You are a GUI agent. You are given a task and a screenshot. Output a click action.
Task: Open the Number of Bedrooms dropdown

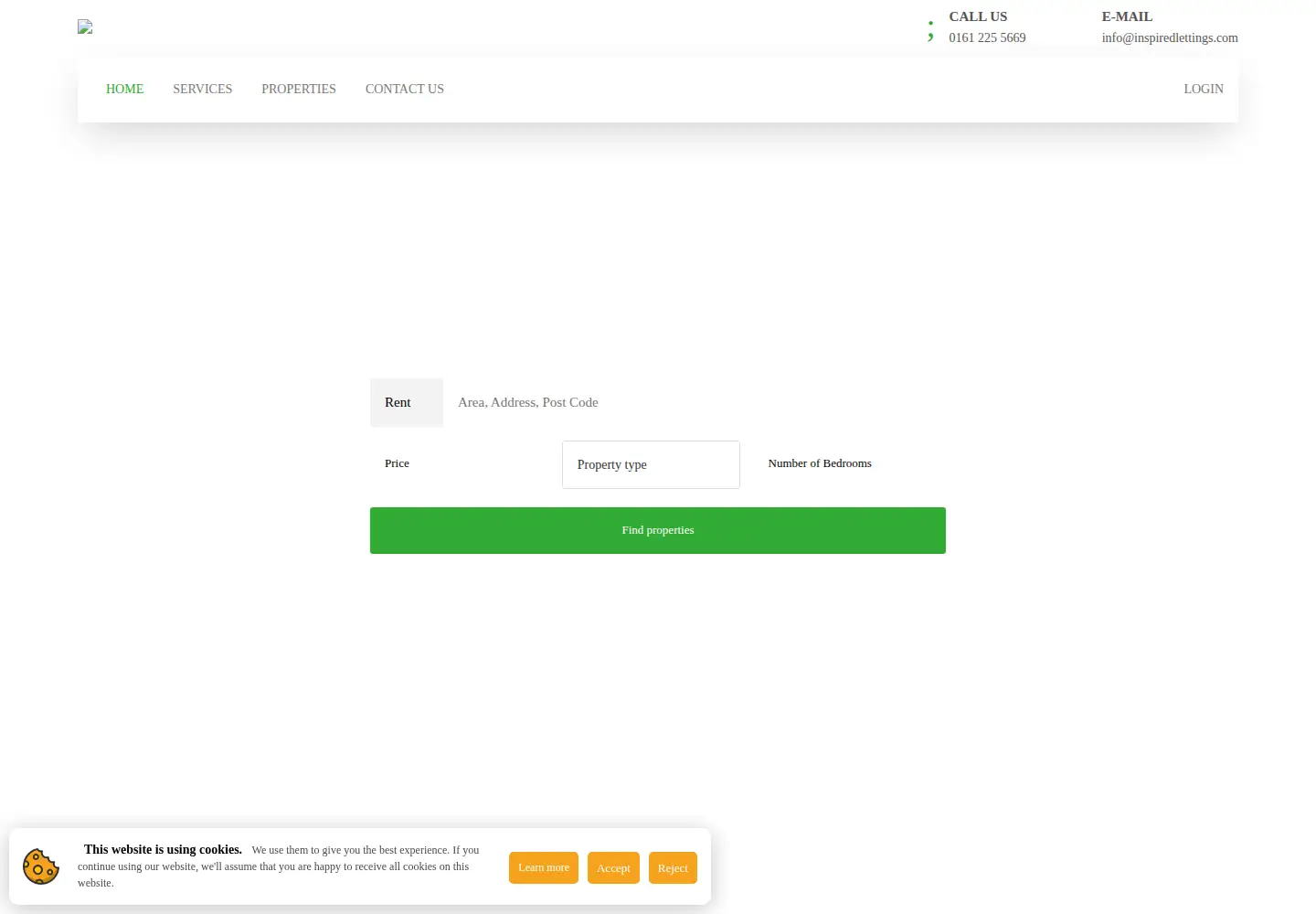pyautogui.click(x=850, y=463)
